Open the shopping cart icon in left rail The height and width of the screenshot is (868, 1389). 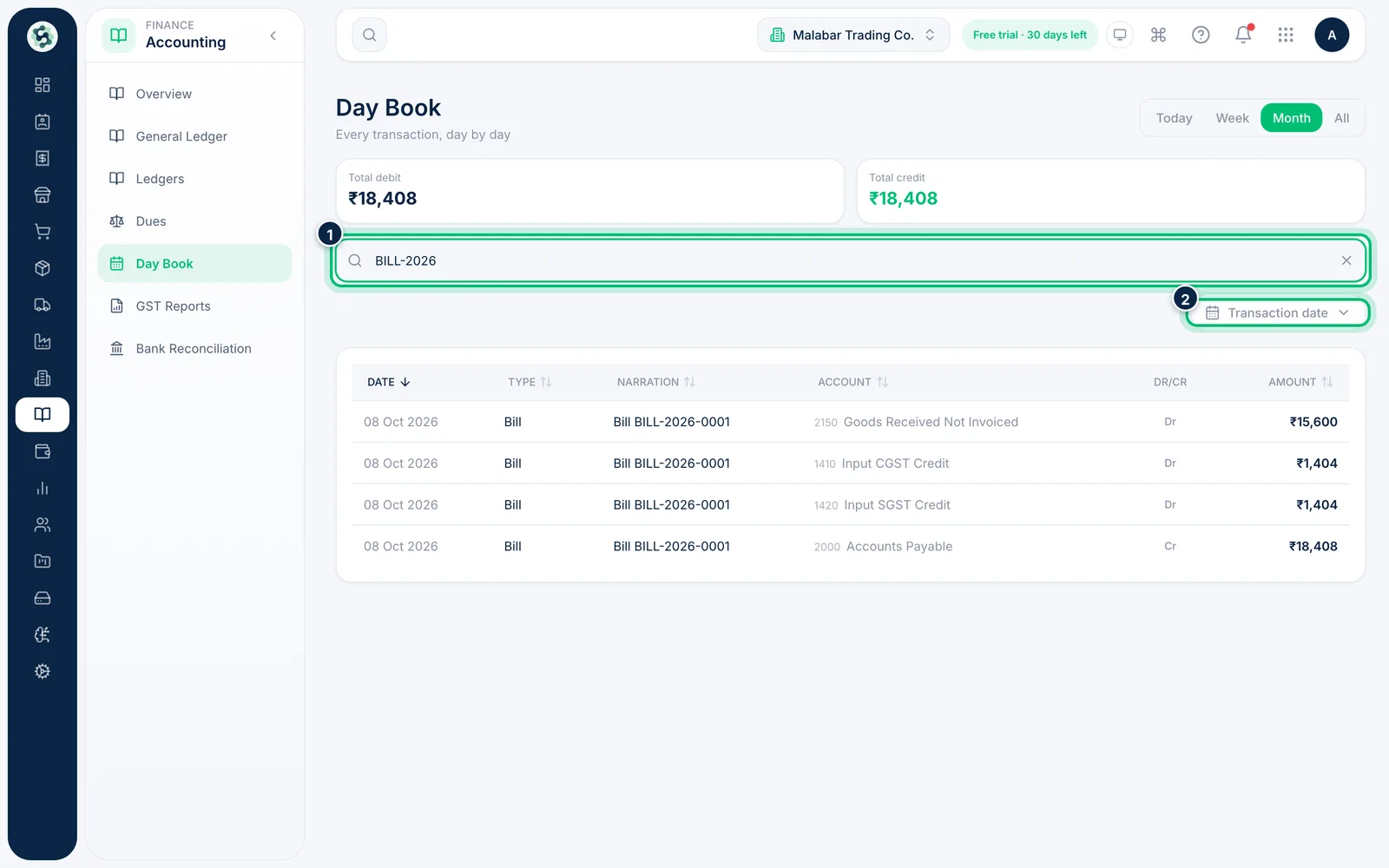click(42, 232)
